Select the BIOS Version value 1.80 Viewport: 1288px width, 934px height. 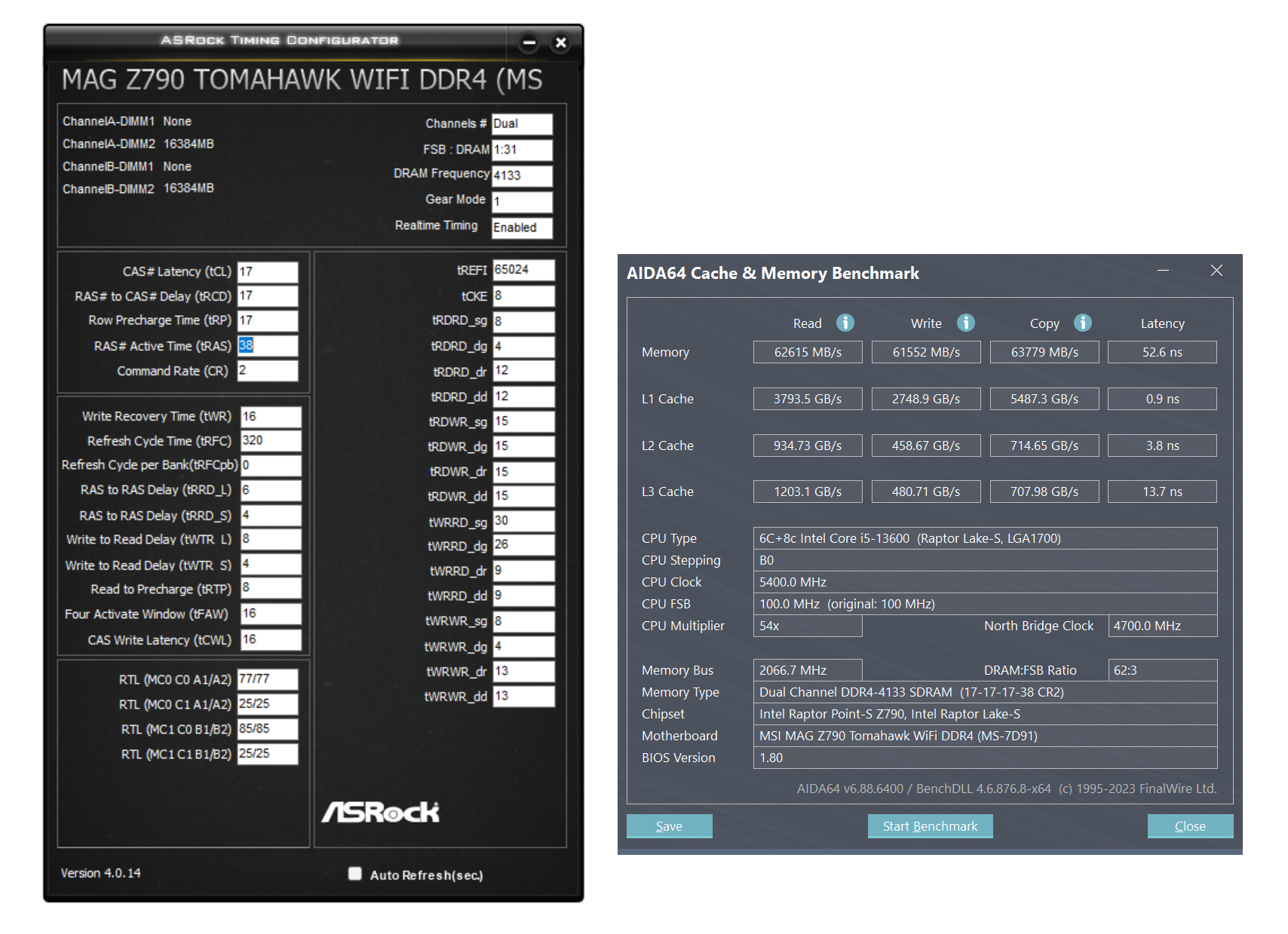pyautogui.click(x=985, y=758)
